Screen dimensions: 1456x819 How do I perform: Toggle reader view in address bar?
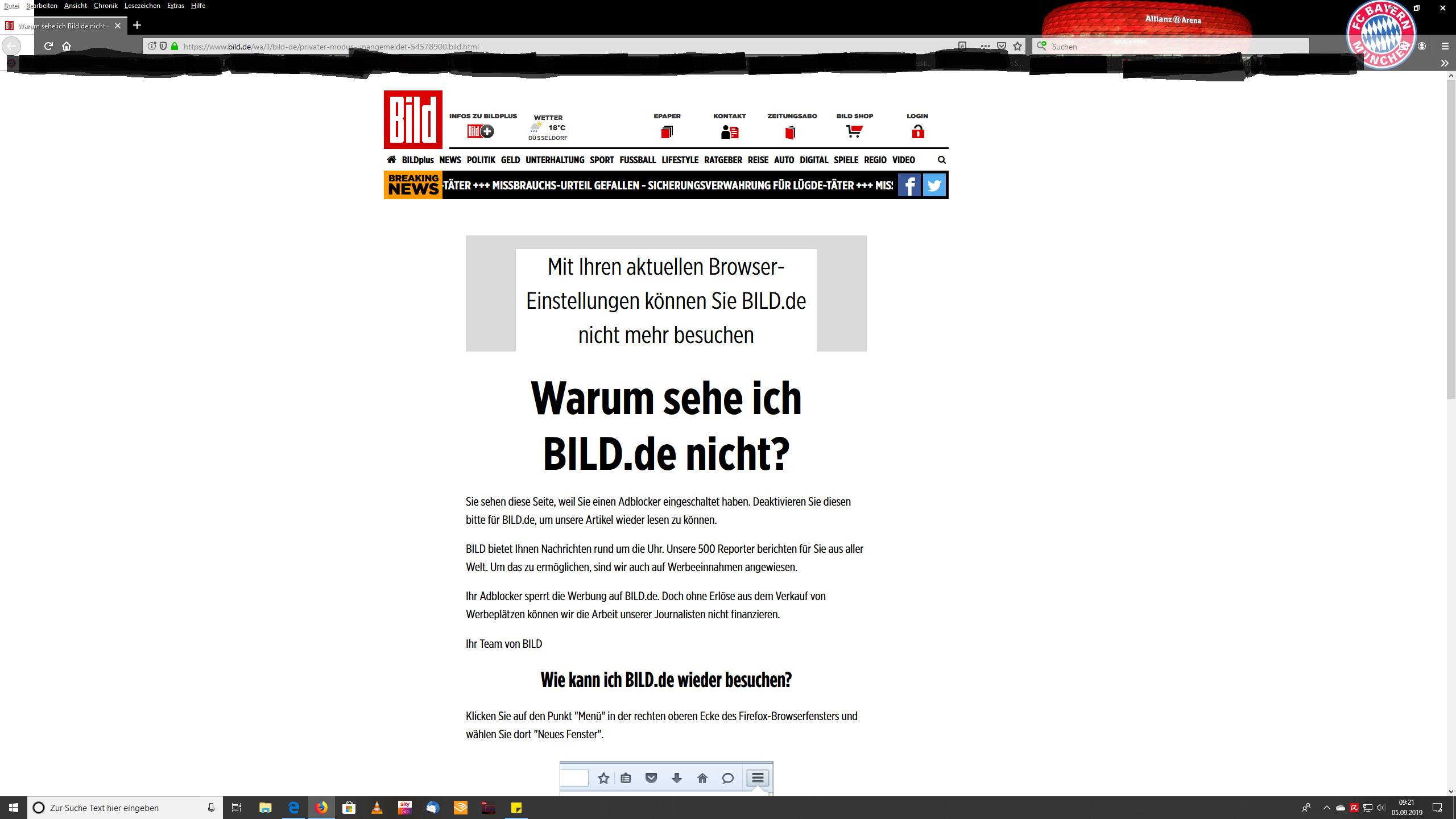[x=962, y=46]
